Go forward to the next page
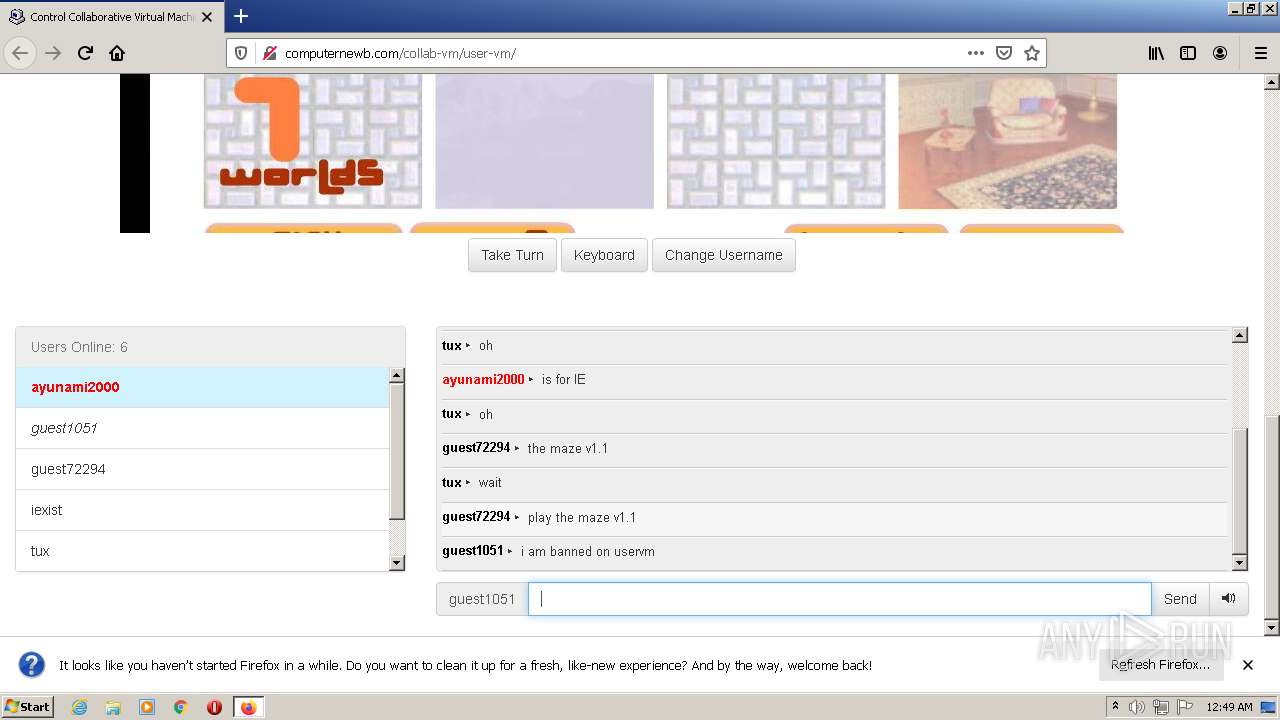This screenshot has width=1280, height=720. point(53,53)
